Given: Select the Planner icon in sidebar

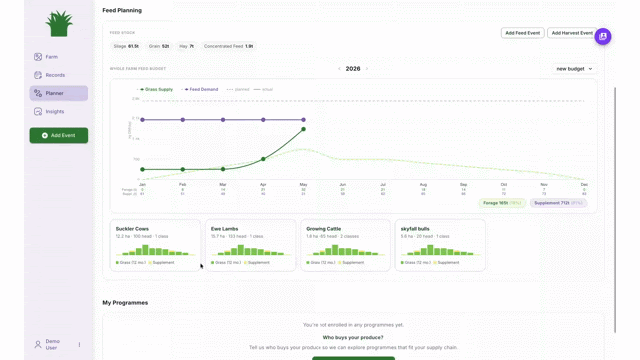Looking at the screenshot, I should point(38,93).
